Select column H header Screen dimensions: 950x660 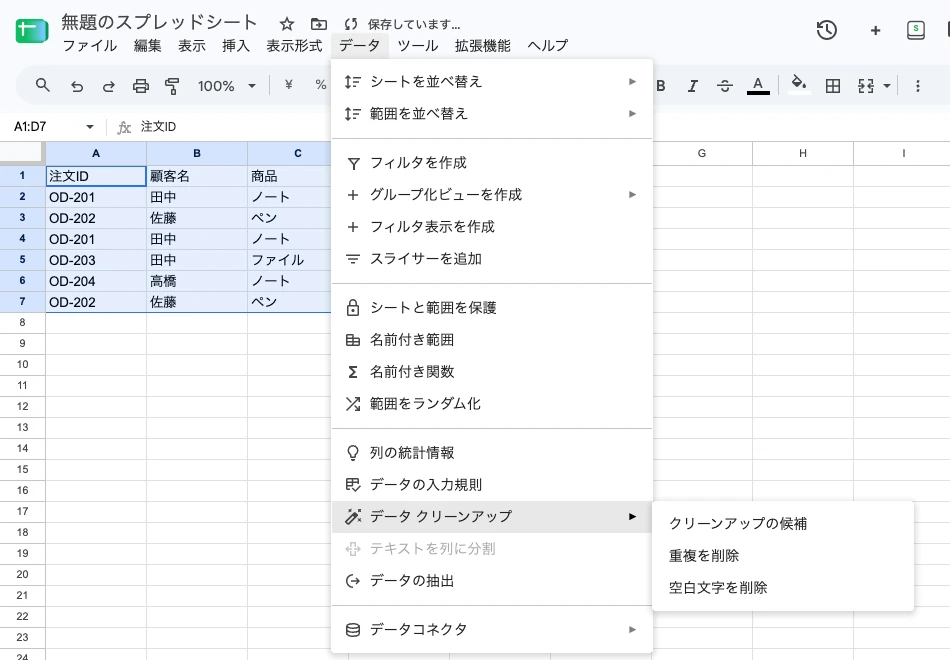(x=803, y=153)
